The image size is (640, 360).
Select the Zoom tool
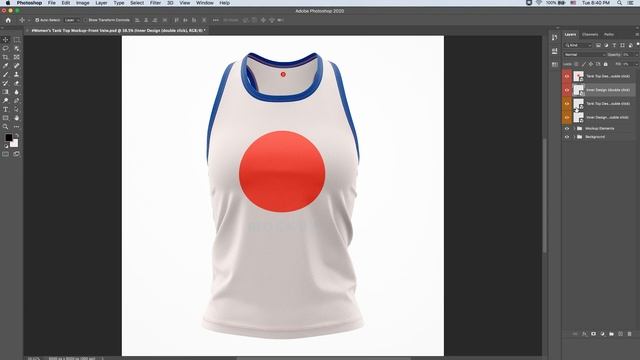click(x=5, y=127)
